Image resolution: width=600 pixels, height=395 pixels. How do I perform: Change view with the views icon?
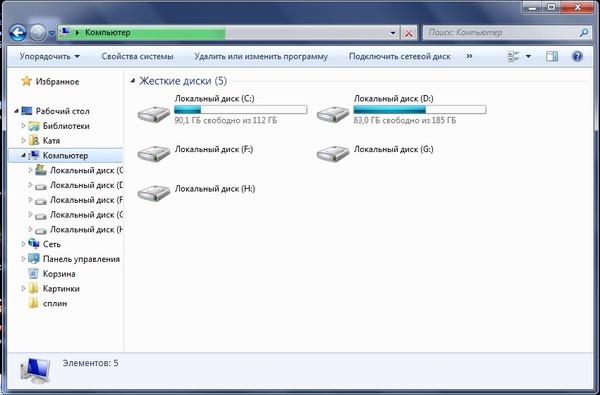[x=513, y=56]
